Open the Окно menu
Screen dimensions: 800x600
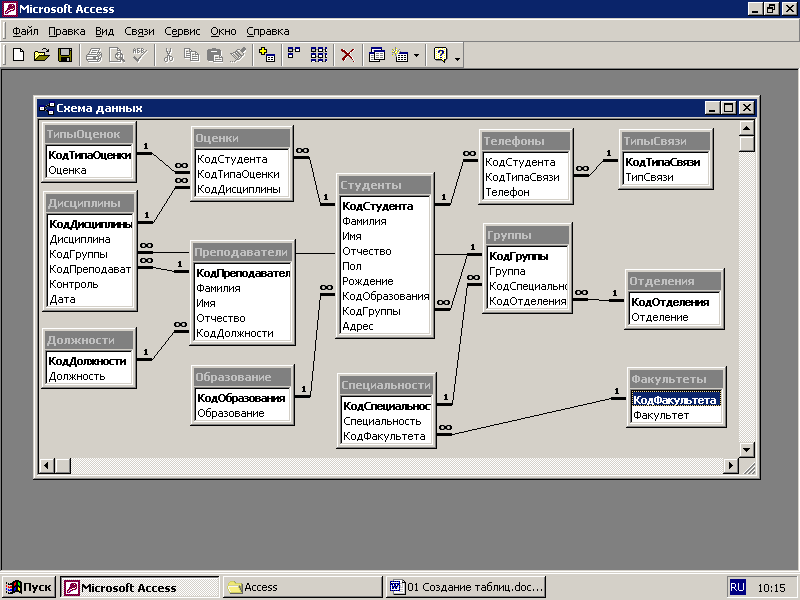223,31
